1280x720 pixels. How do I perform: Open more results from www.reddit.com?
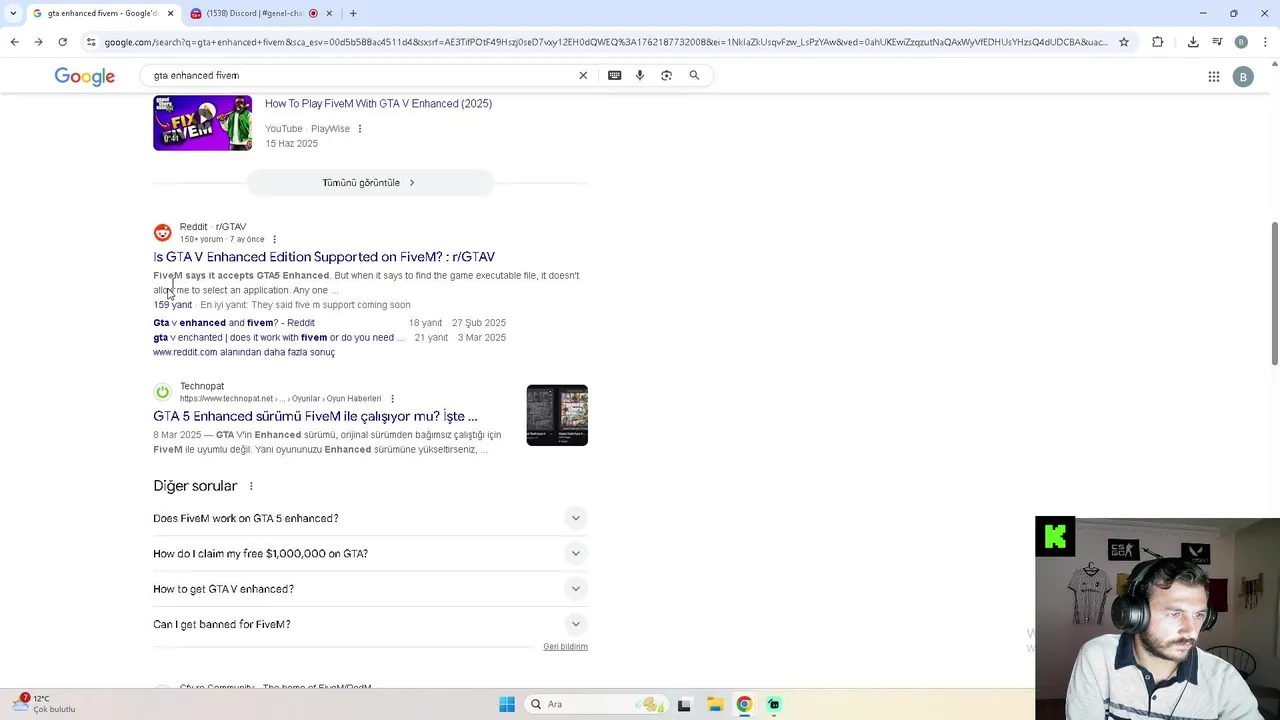tap(244, 352)
